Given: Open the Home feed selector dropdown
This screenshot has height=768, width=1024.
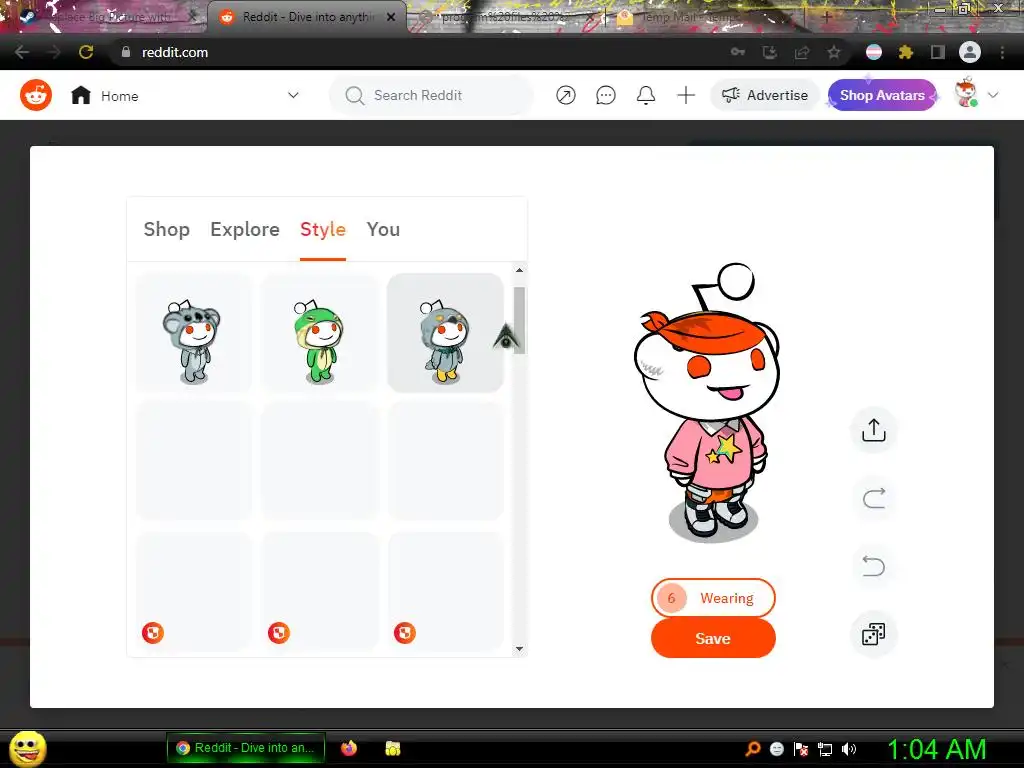Looking at the screenshot, I should click(185, 95).
